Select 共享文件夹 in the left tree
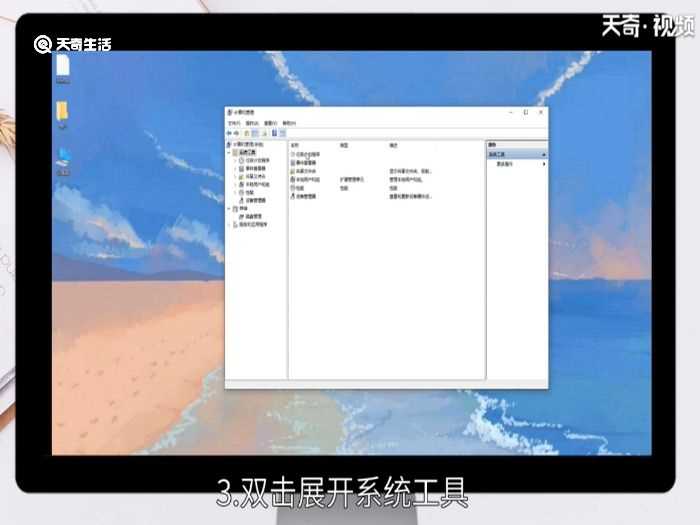 255,176
